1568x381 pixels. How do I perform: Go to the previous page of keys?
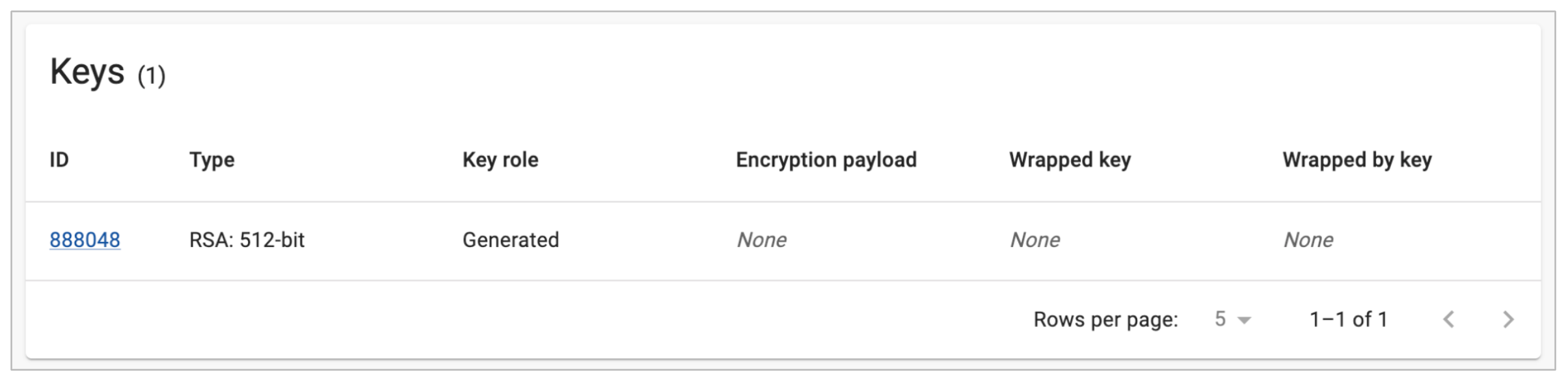[1448, 319]
